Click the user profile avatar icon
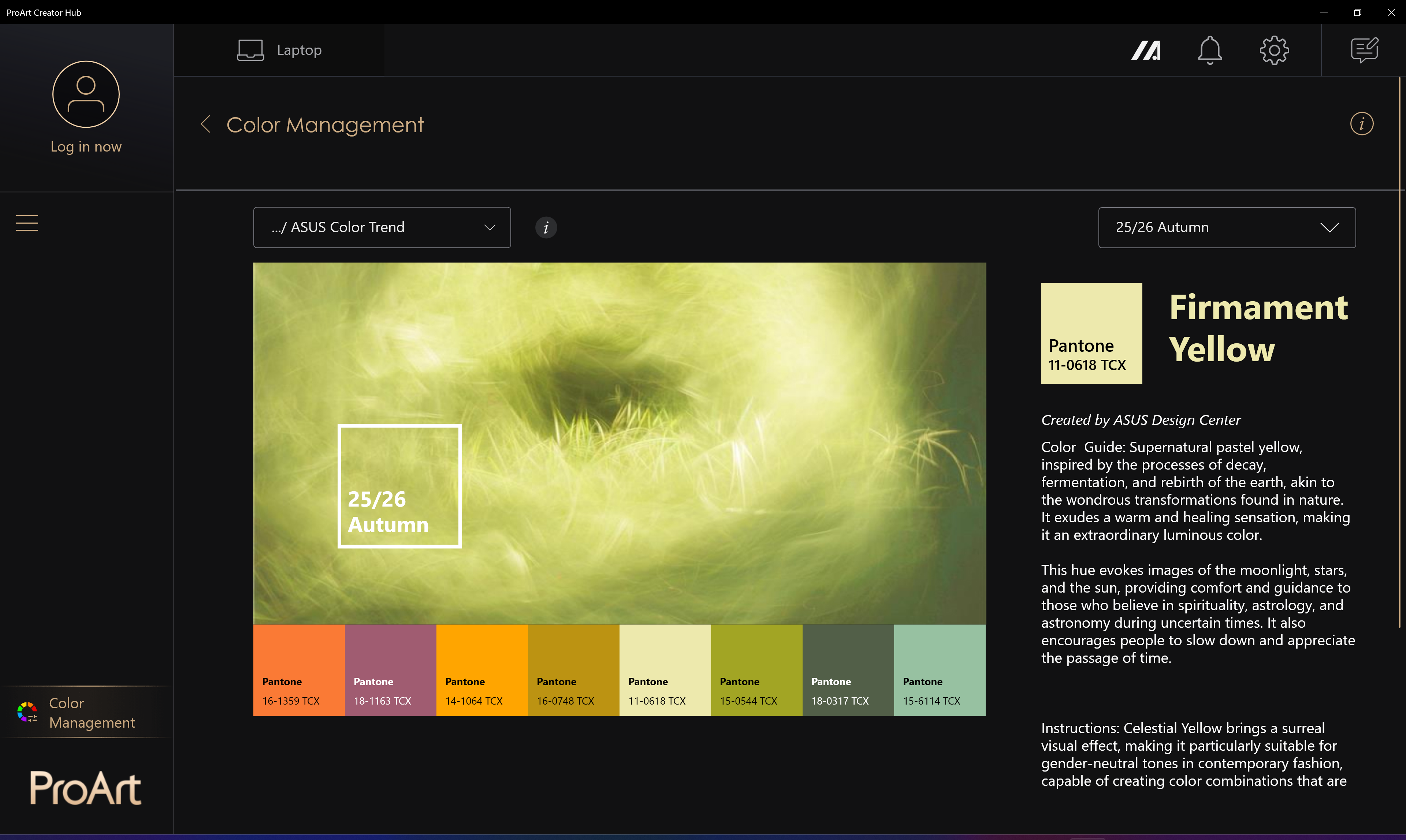The height and width of the screenshot is (840, 1406). point(86,94)
